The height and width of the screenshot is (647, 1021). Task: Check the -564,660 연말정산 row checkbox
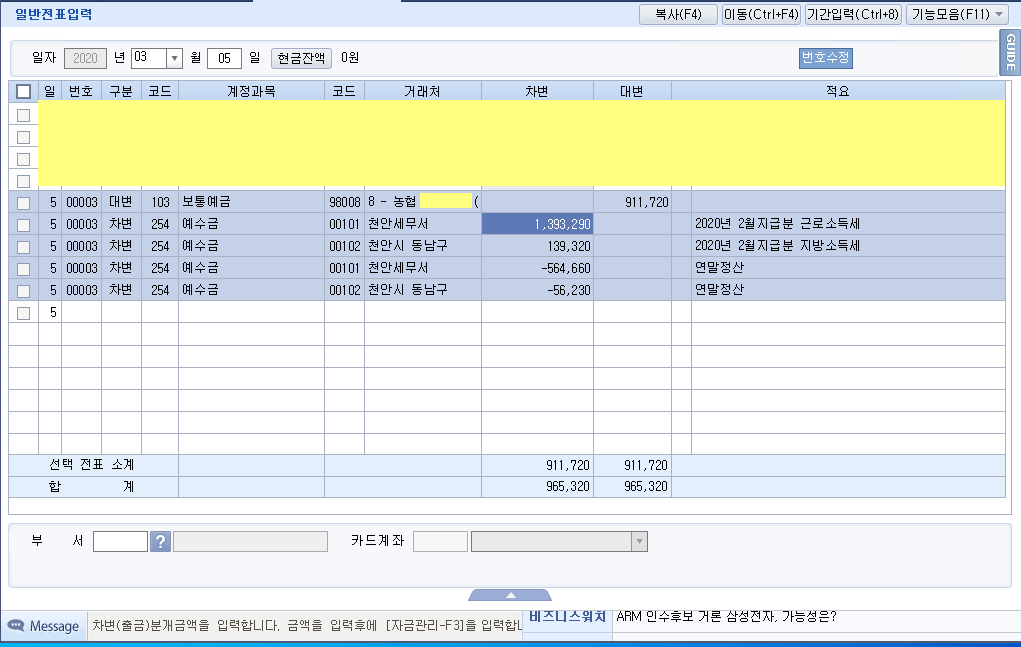click(23, 269)
